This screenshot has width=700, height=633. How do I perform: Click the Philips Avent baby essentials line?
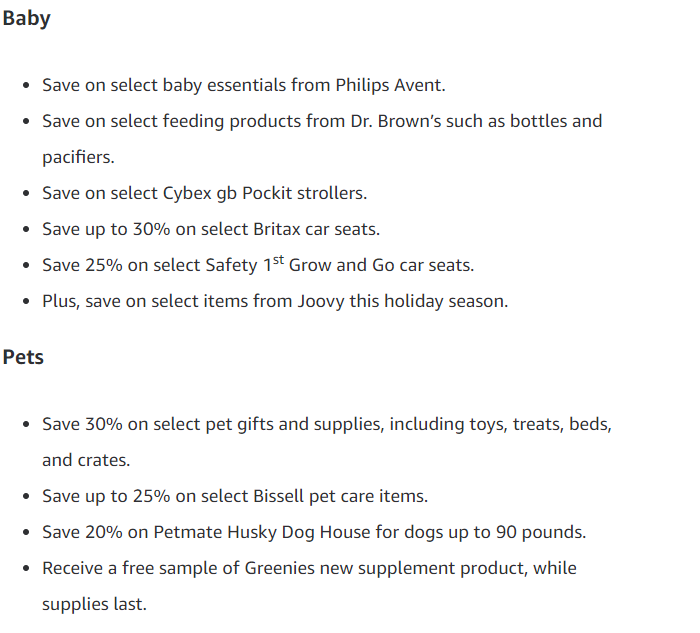(244, 85)
